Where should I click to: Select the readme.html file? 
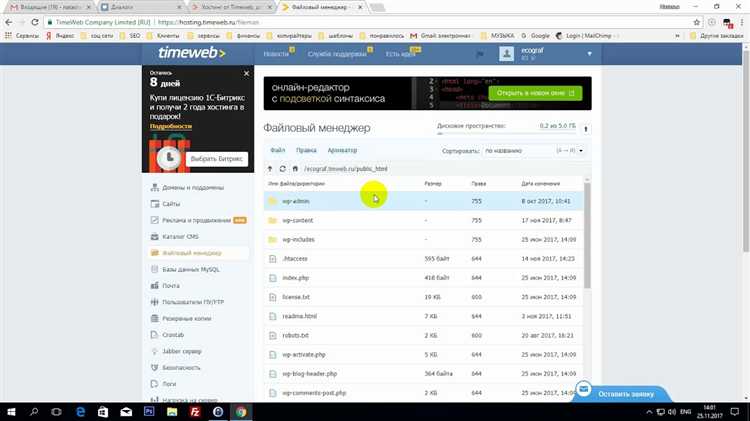[423, 316]
